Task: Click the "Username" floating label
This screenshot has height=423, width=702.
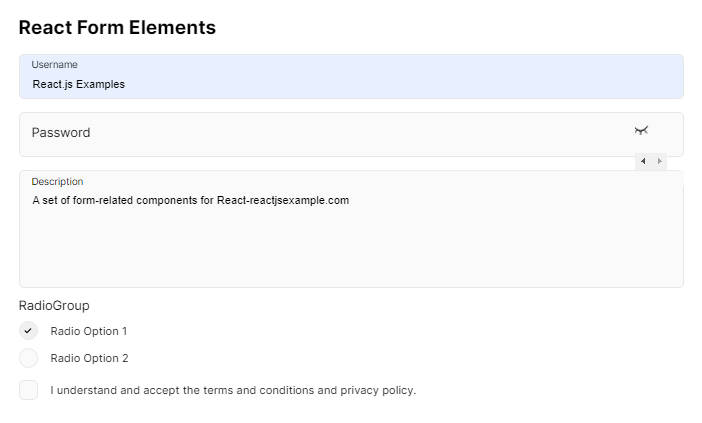Action: point(54,65)
